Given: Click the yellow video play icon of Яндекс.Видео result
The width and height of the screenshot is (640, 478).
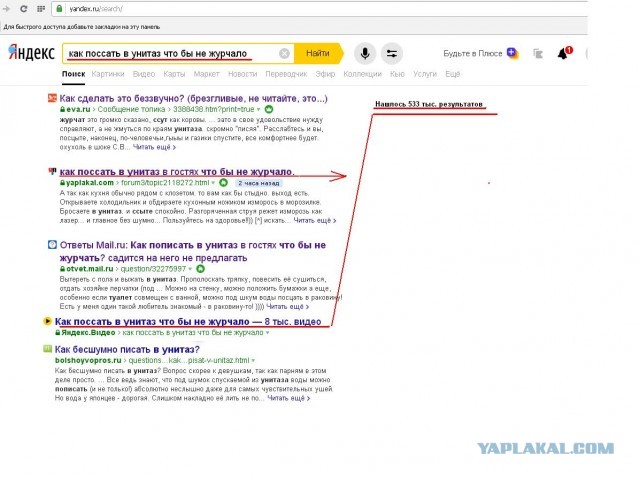Looking at the screenshot, I should pyautogui.click(x=47, y=321).
